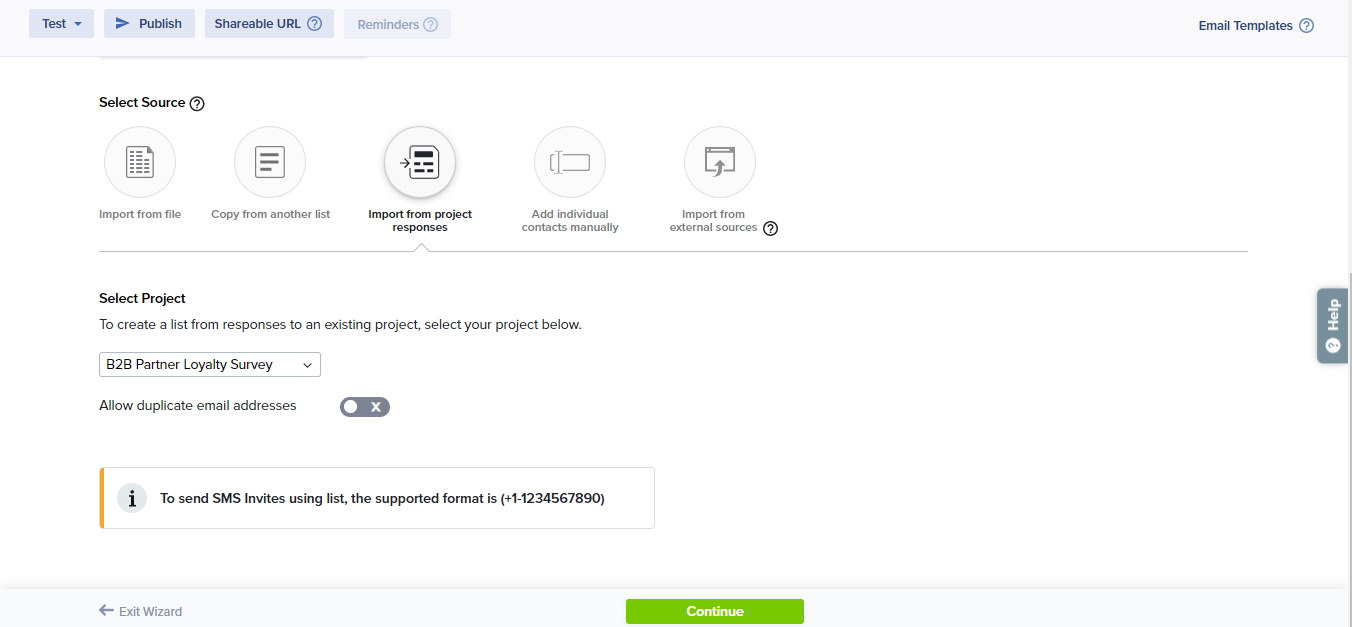Select Import from project responses icon
The height and width of the screenshot is (627, 1352).
pyautogui.click(x=420, y=162)
